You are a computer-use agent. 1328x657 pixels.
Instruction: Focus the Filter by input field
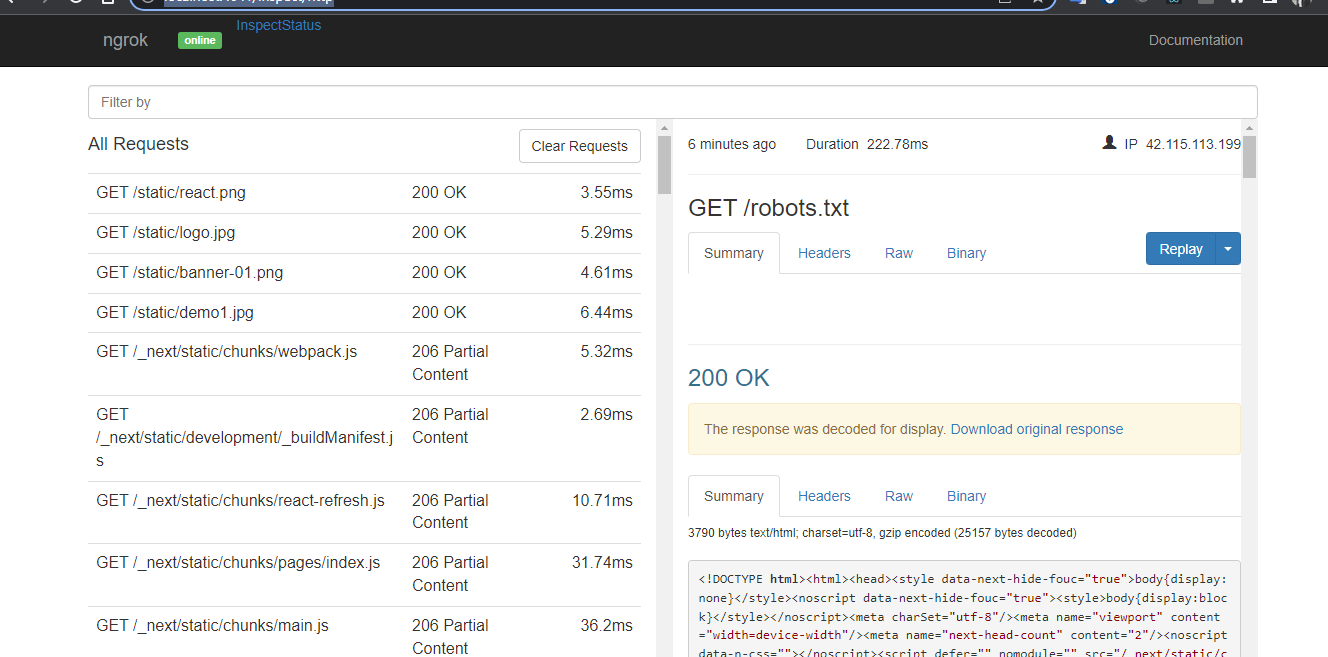click(x=672, y=102)
